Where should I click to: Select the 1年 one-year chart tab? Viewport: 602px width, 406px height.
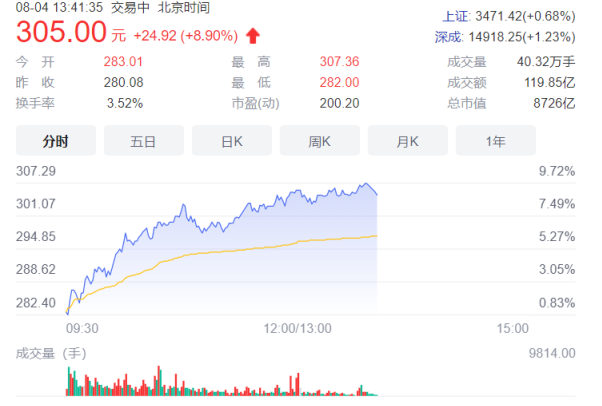[x=496, y=141]
